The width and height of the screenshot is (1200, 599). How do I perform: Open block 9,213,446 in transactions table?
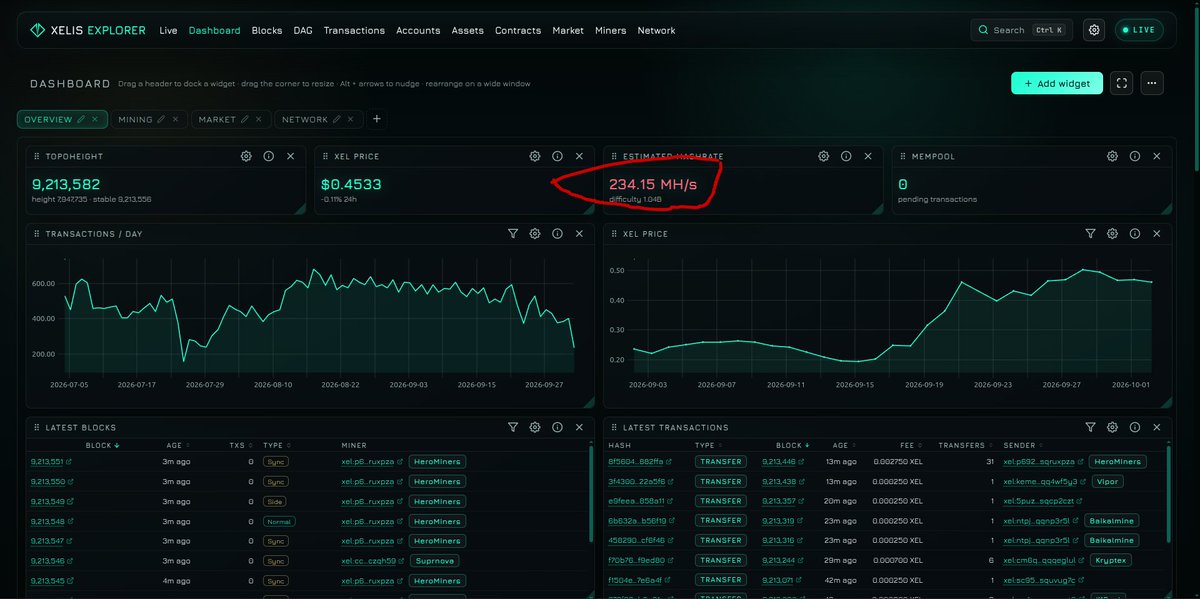779,462
